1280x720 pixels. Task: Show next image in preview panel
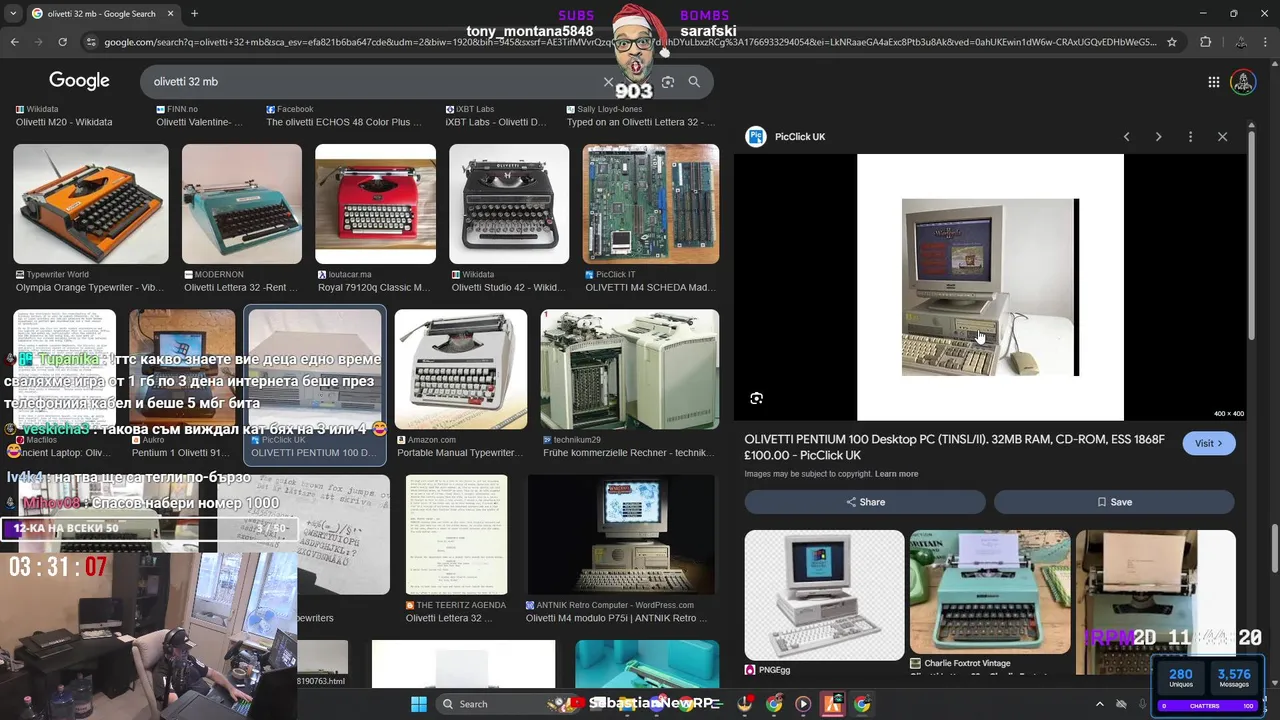pos(1158,137)
